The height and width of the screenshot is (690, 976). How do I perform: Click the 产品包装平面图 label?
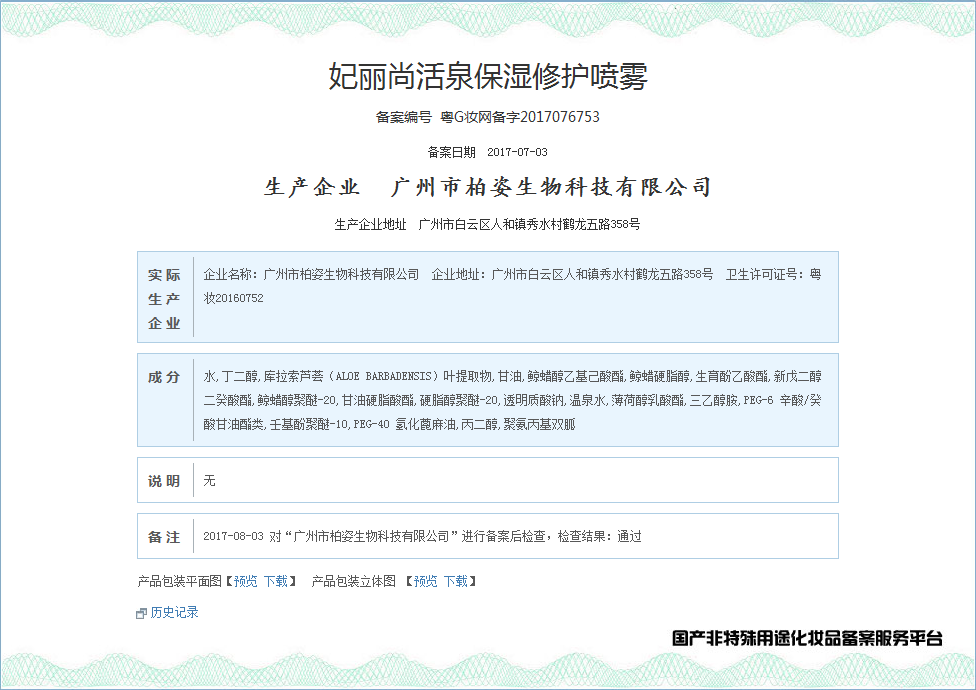pyautogui.click(x=179, y=581)
